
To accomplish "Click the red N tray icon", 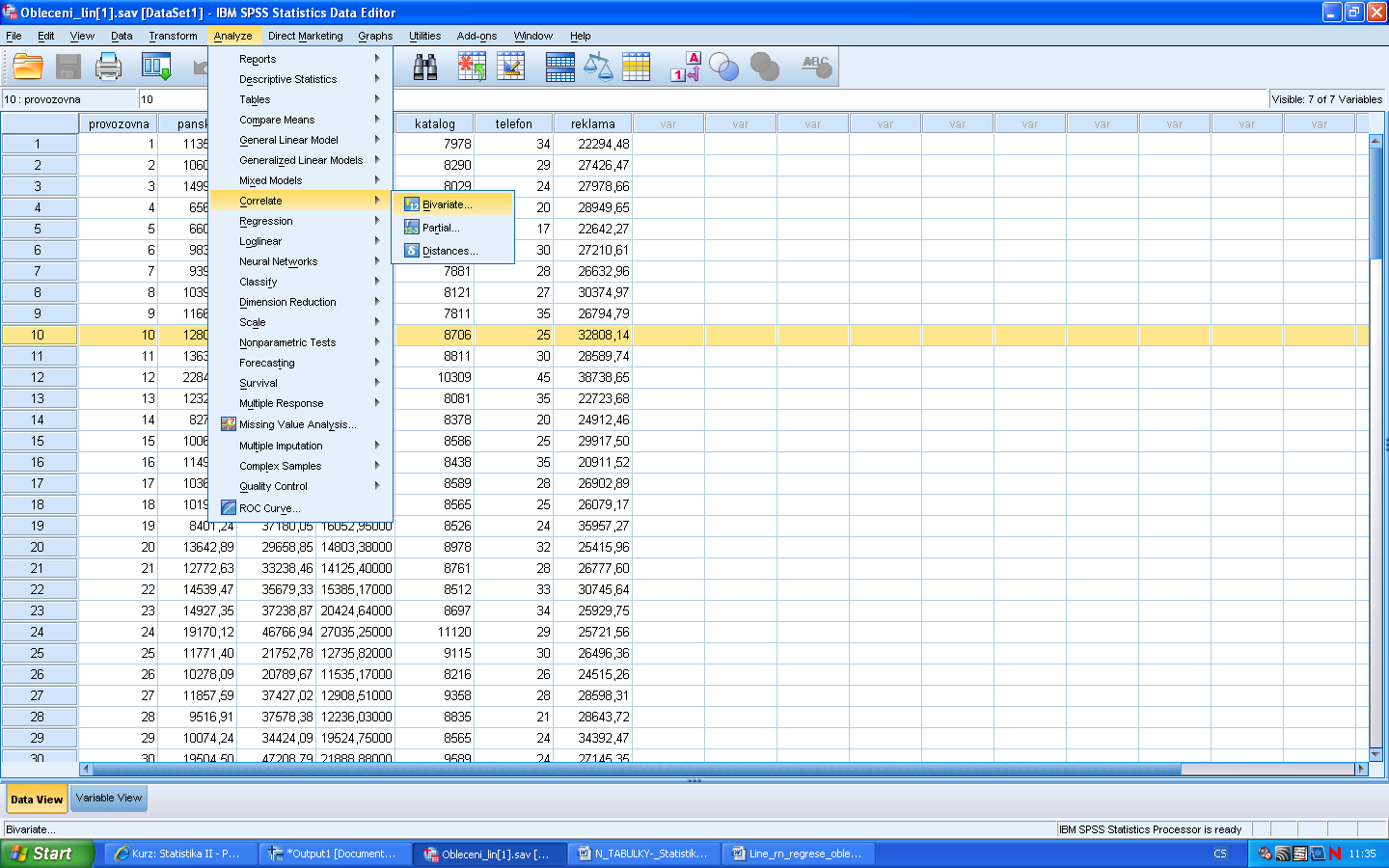I will 1335,854.
